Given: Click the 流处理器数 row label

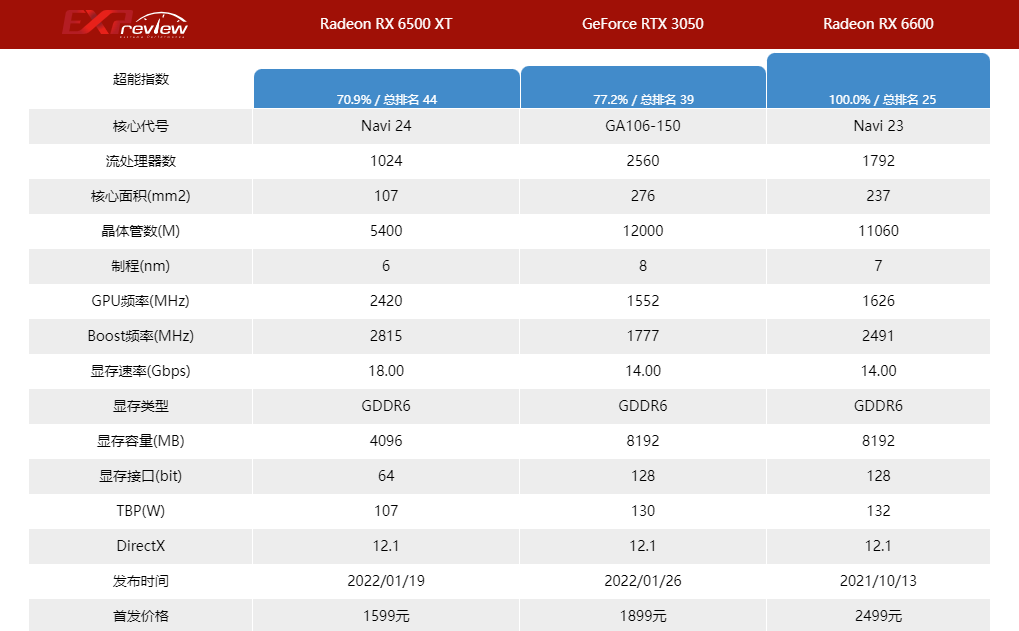Looking at the screenshot, I should (140, 161).
